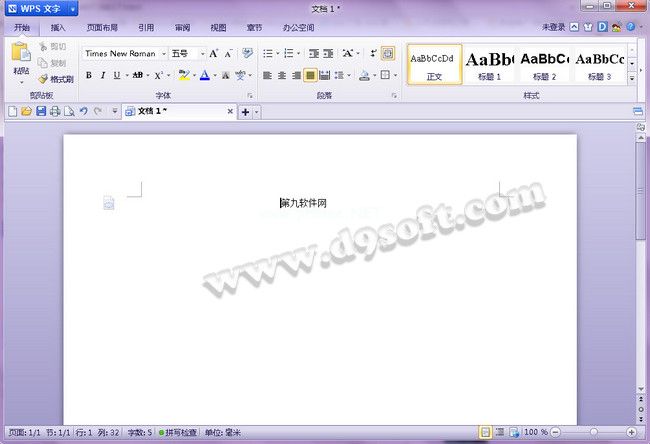Add a new document tab with plus button
This screenshot has width=650, height=444.
246,111
